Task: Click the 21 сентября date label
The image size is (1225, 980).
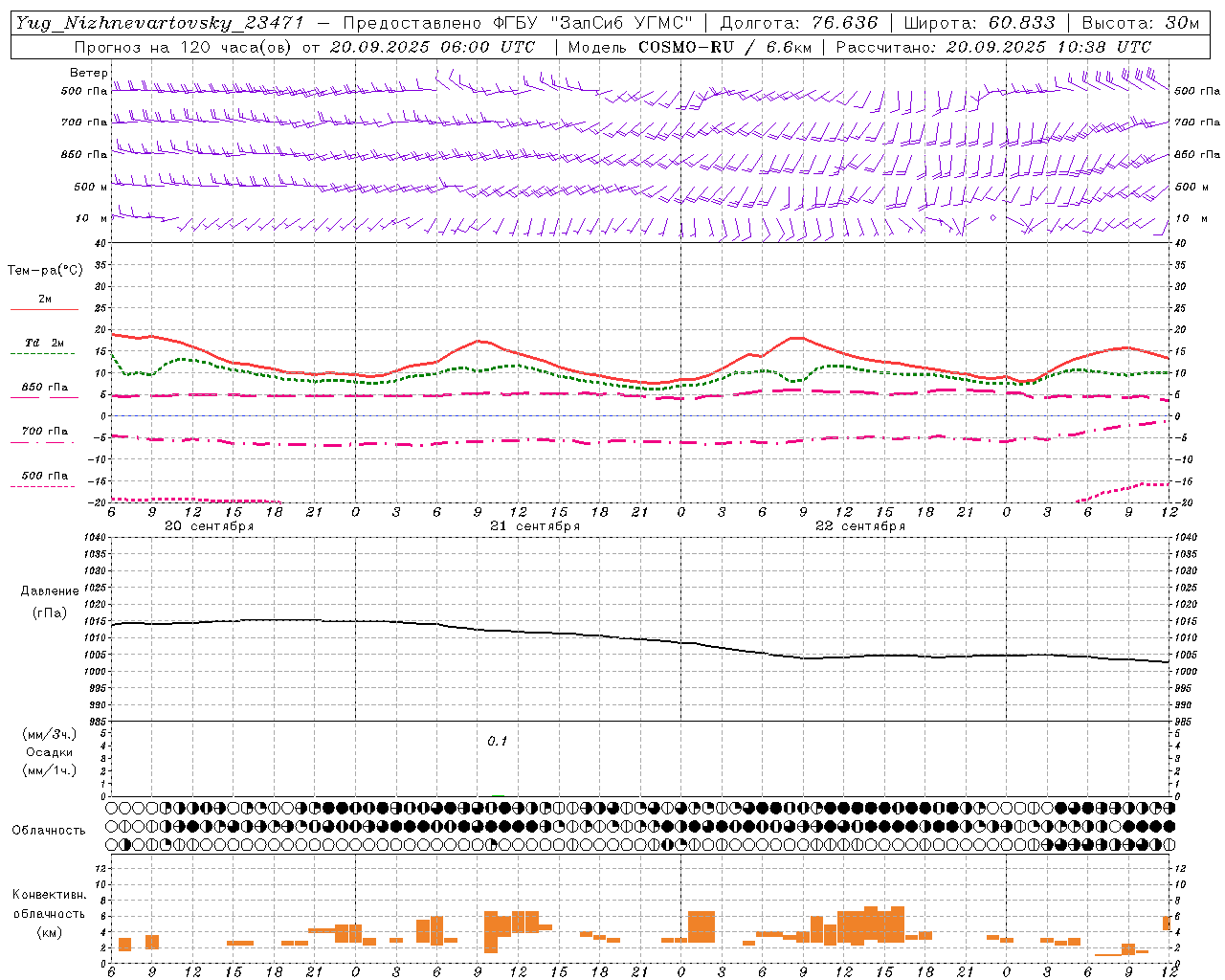Action: (535, 526)
